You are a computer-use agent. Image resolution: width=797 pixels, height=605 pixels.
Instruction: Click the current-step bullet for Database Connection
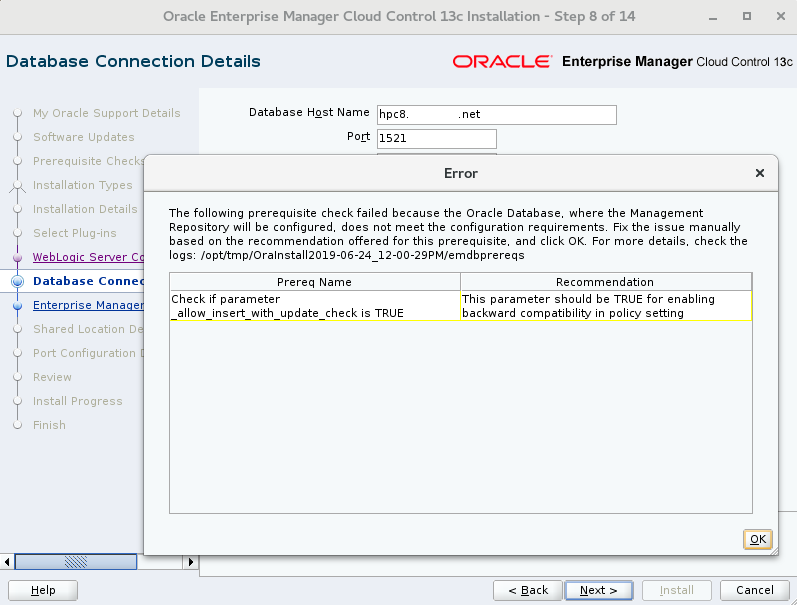tap(18, 281)
